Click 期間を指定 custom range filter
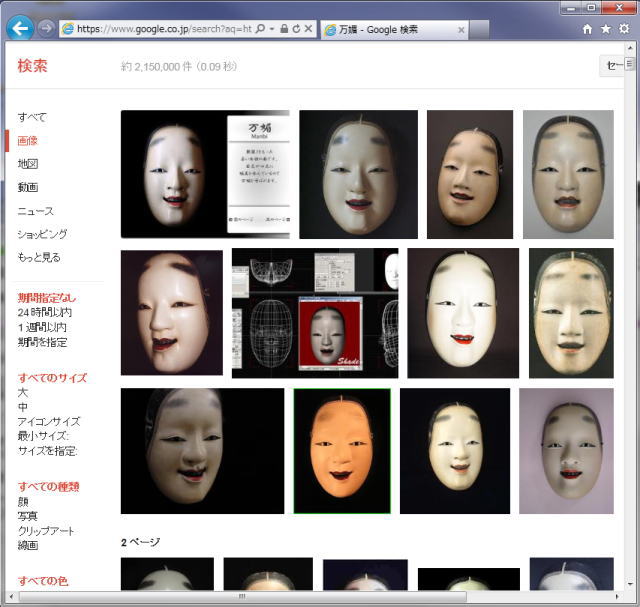Viewport: 640px width, 607px height. coord(42,342)
